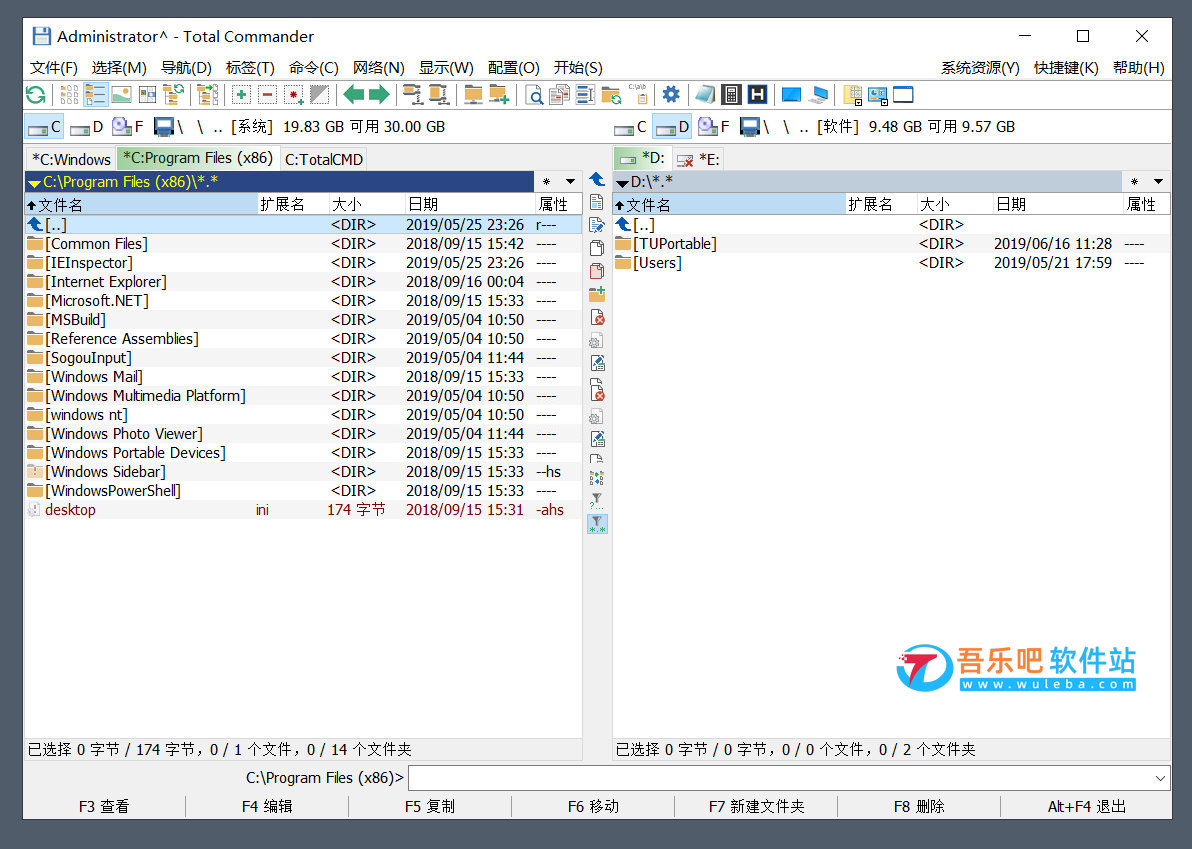Click the select group plus icon

coord(241,95)
